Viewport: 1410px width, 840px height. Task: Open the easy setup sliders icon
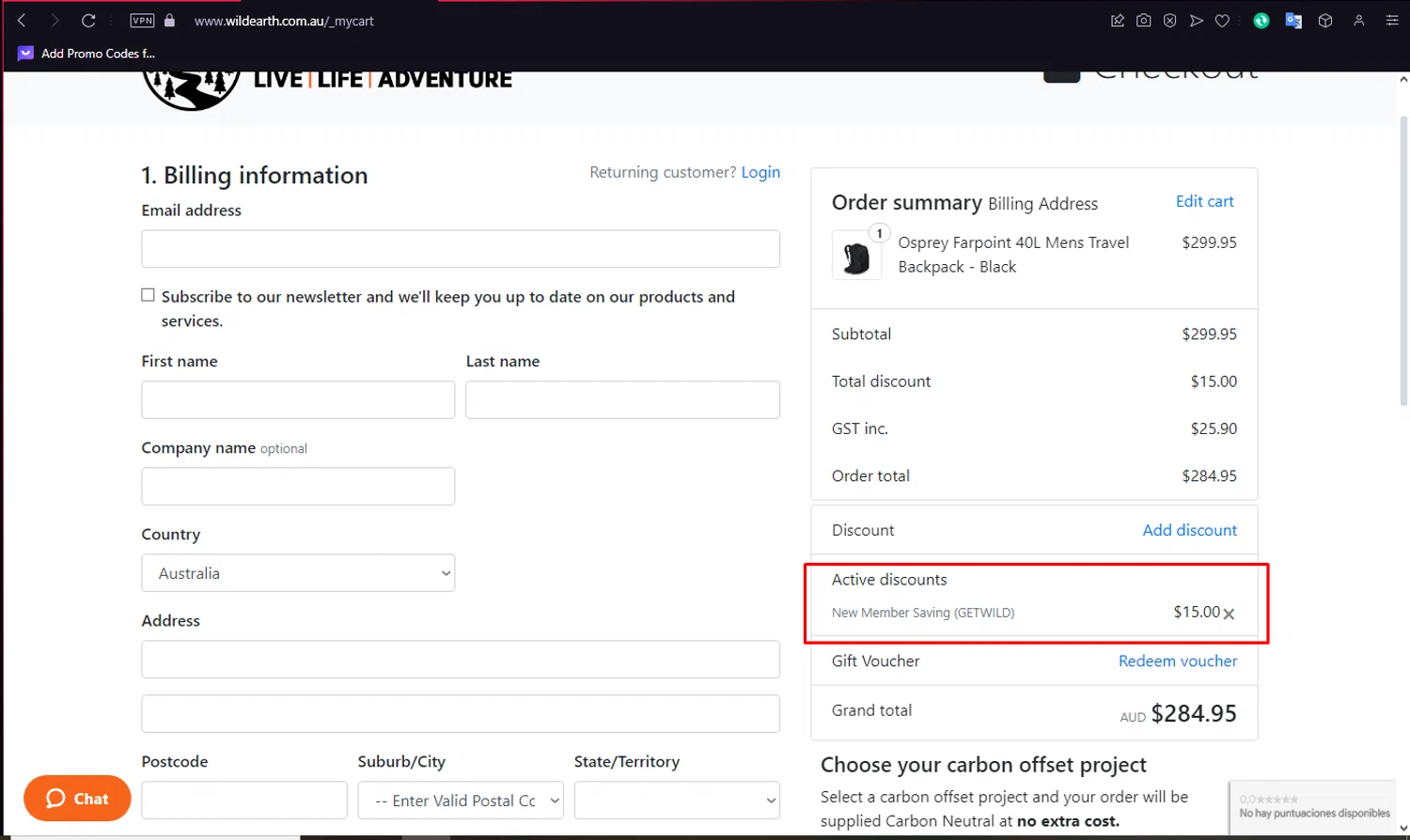1392,20
